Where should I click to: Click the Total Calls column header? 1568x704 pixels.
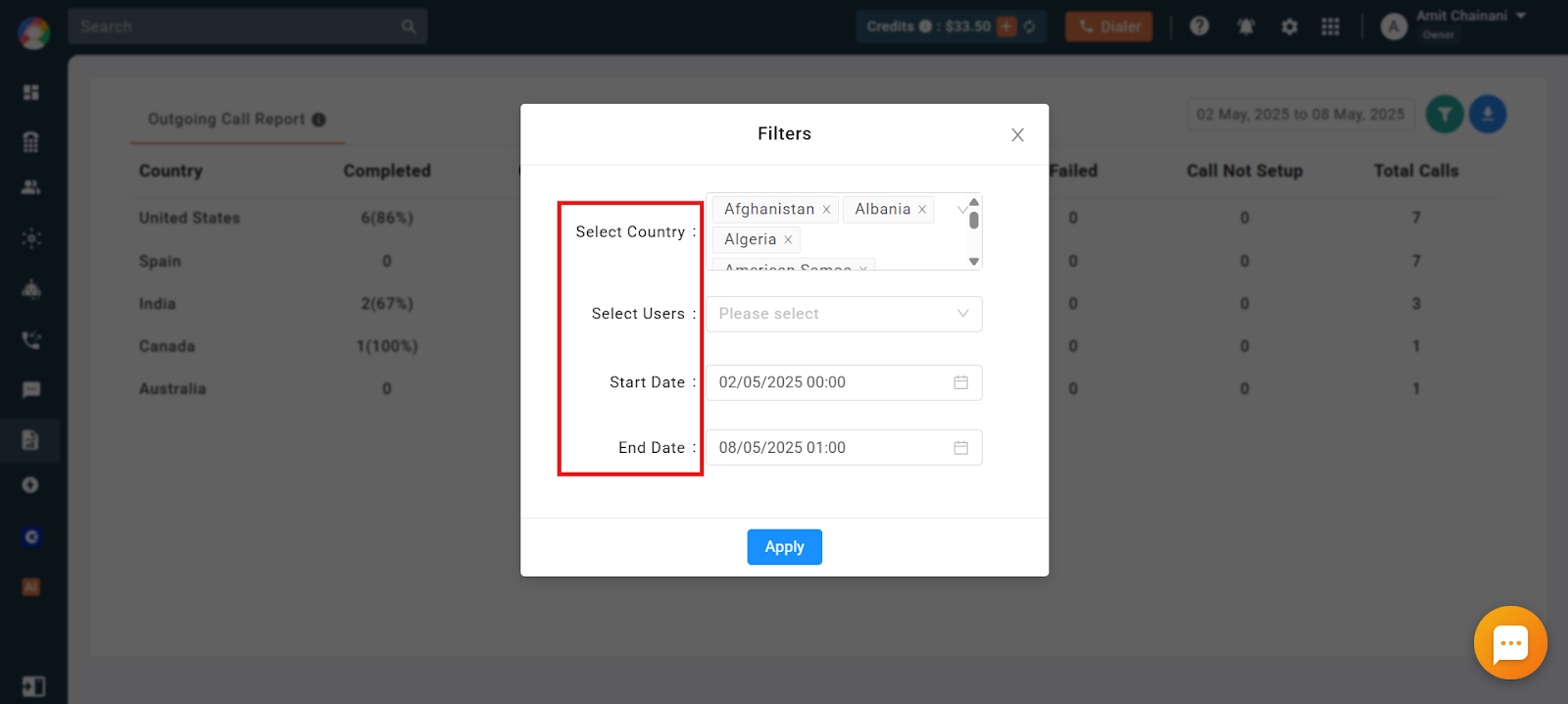(x=1416, y=171)
